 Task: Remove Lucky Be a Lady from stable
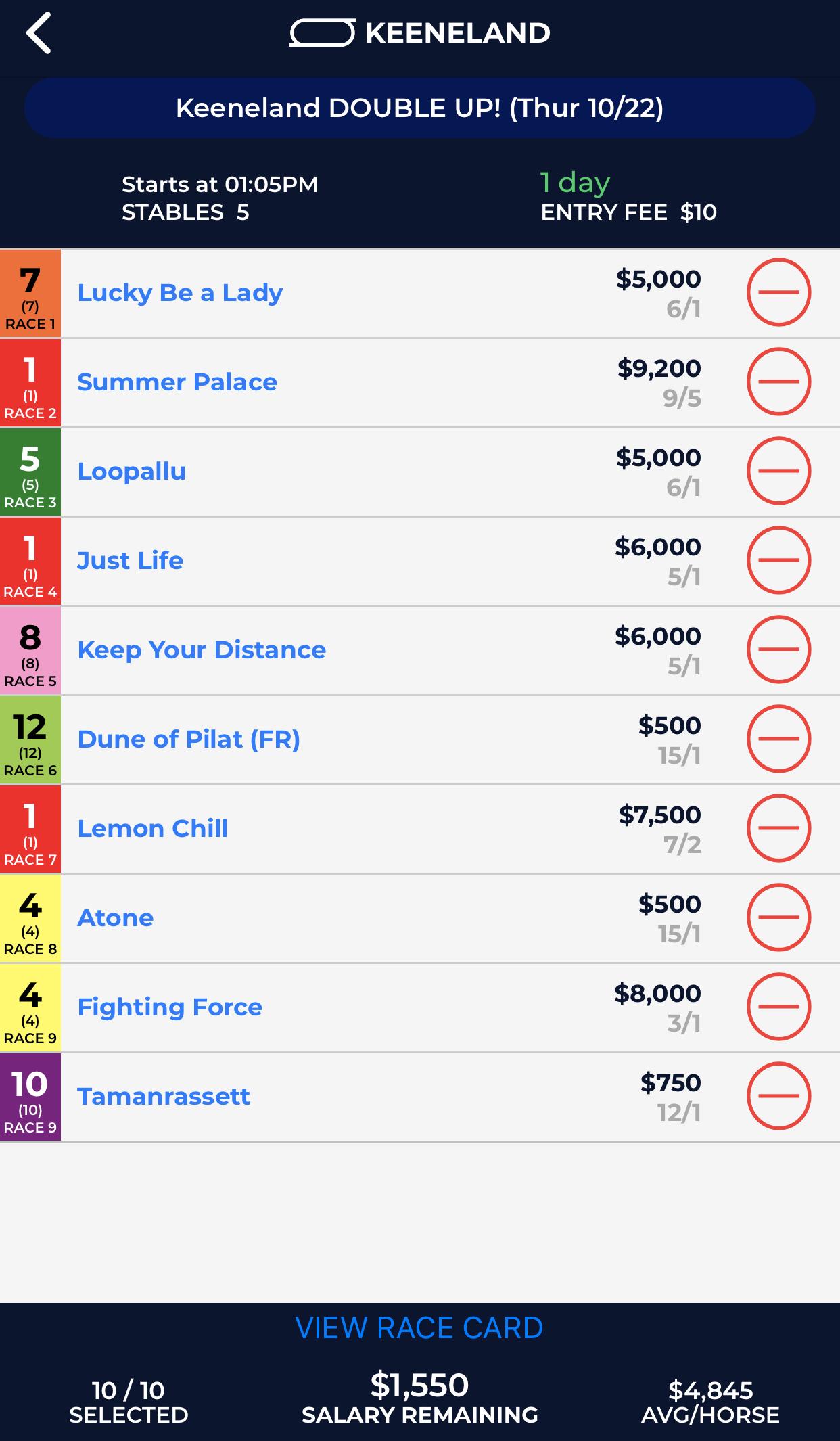pos(778,292)
